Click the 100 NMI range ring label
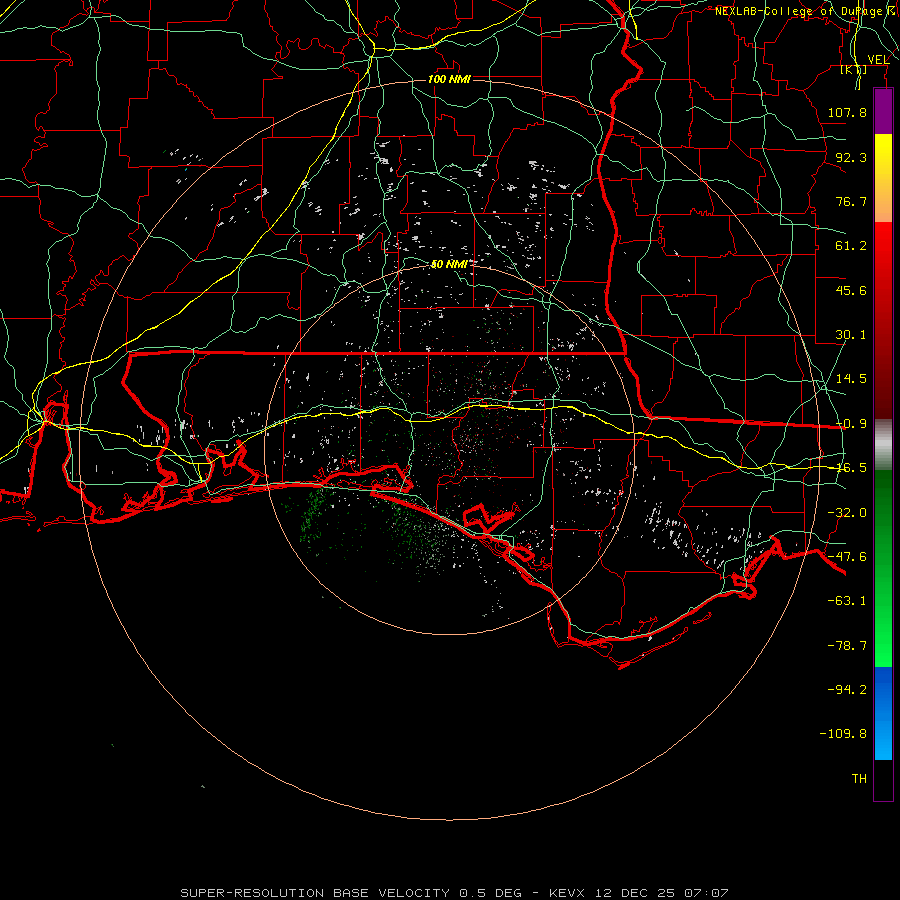 pos(449,79)
